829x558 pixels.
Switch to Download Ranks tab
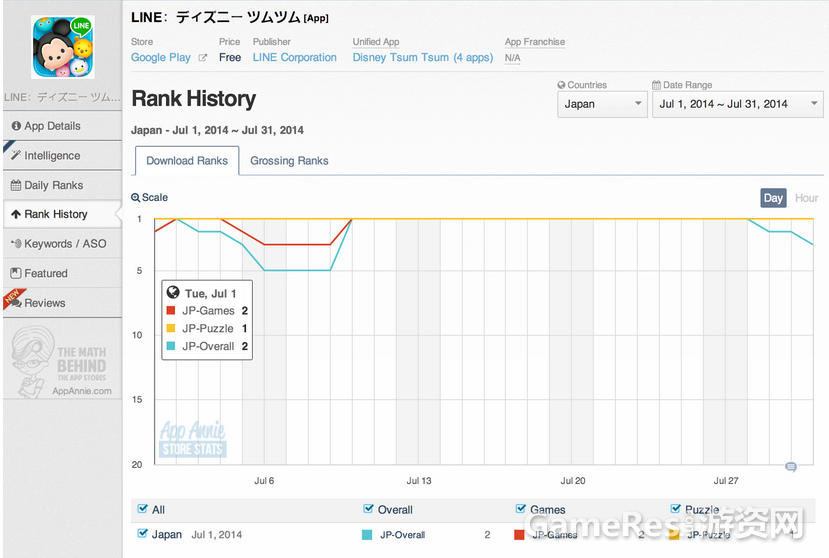(187, 161)
